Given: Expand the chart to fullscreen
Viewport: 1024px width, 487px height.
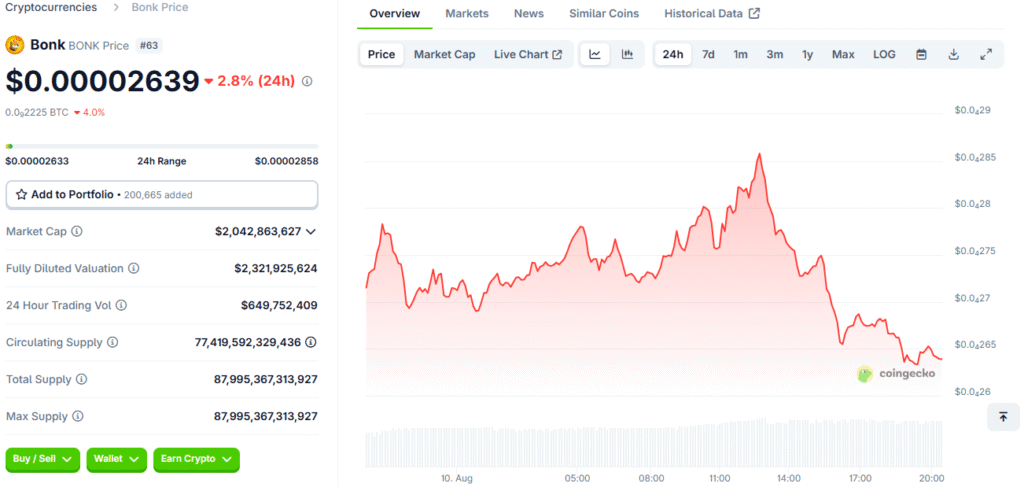Looking at the screenshot, I should tap(986, 55).
